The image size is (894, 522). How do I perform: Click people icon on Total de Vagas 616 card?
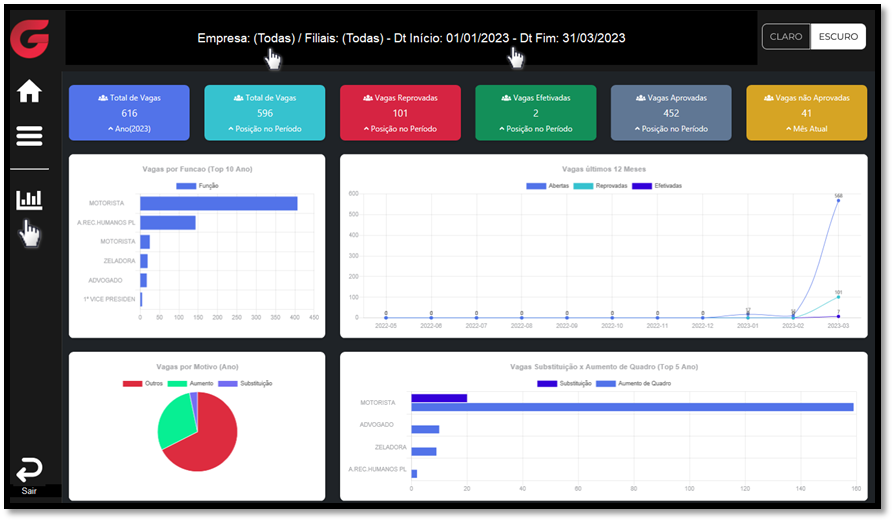point(103,98)
